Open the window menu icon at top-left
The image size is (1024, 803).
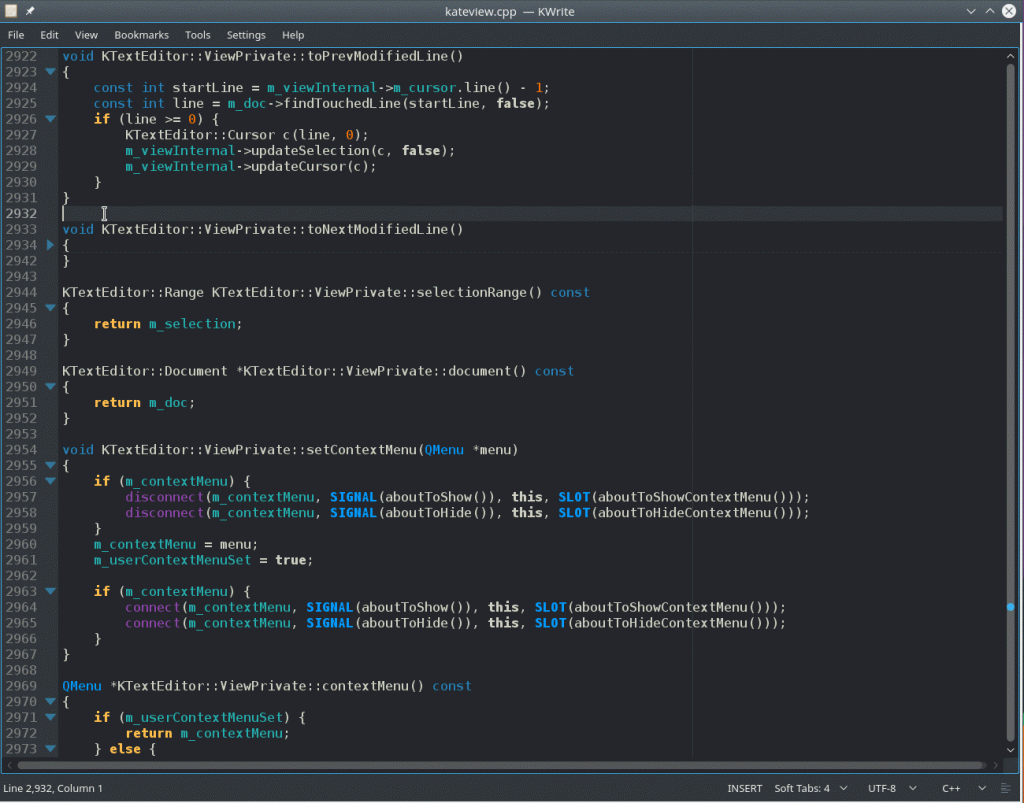[11, 11]
